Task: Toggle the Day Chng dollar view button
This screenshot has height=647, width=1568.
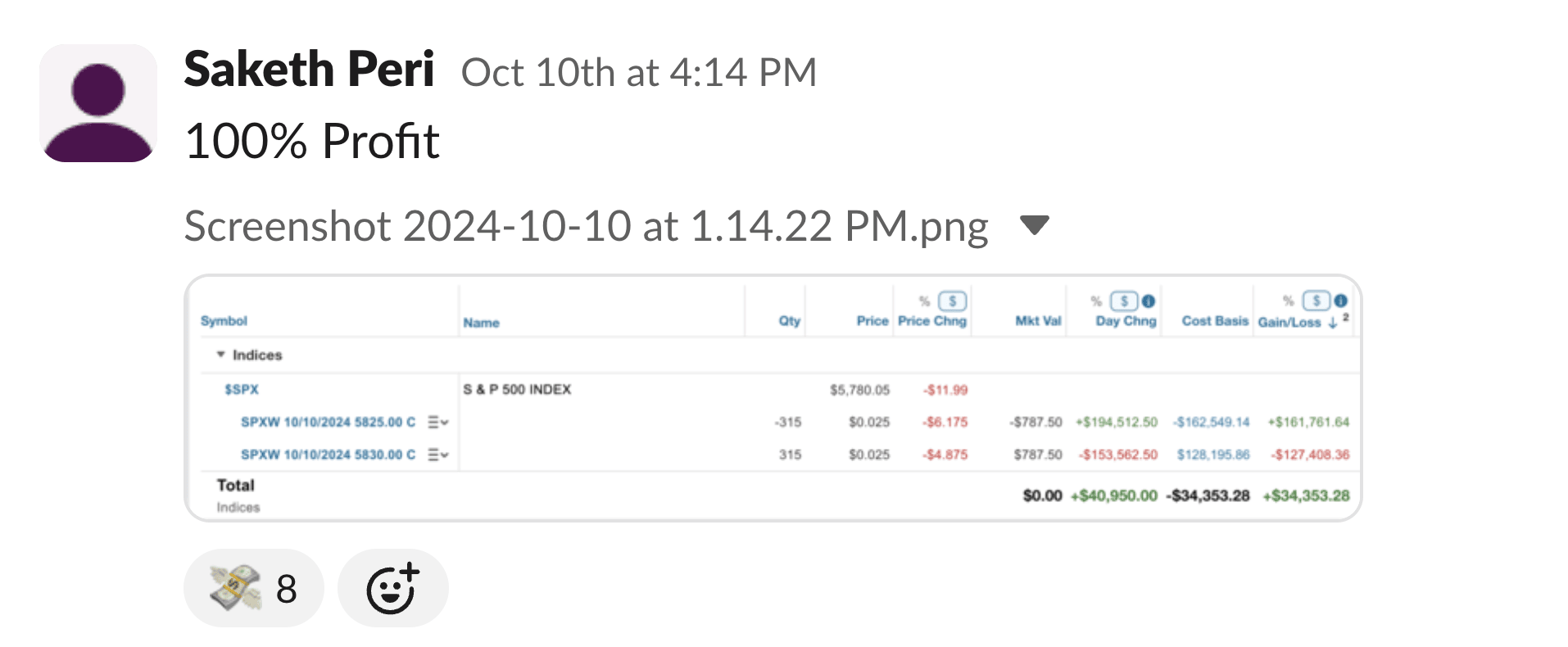Action: [1125, 301]
